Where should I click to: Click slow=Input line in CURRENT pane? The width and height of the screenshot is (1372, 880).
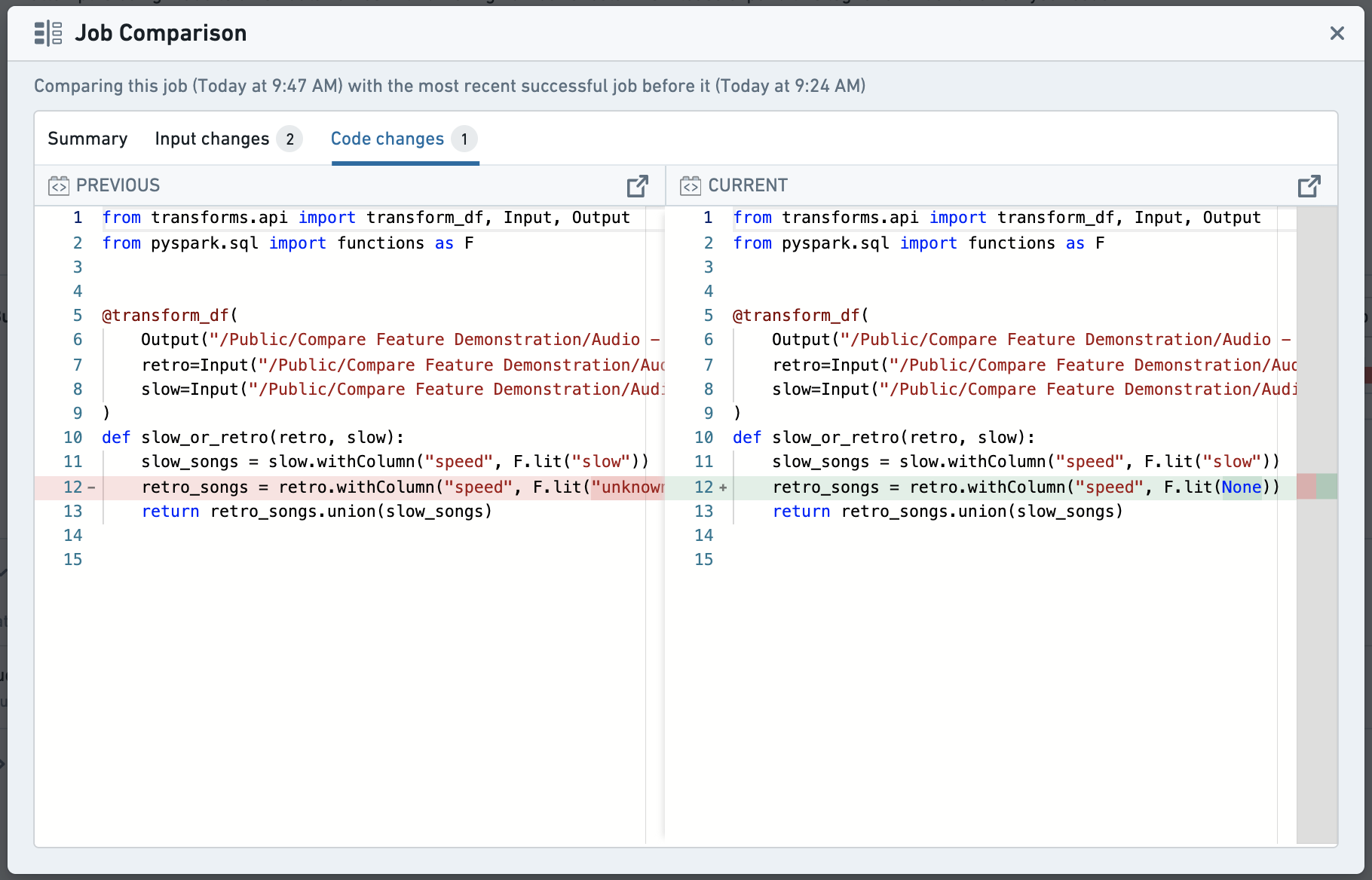pos(1034,389)
